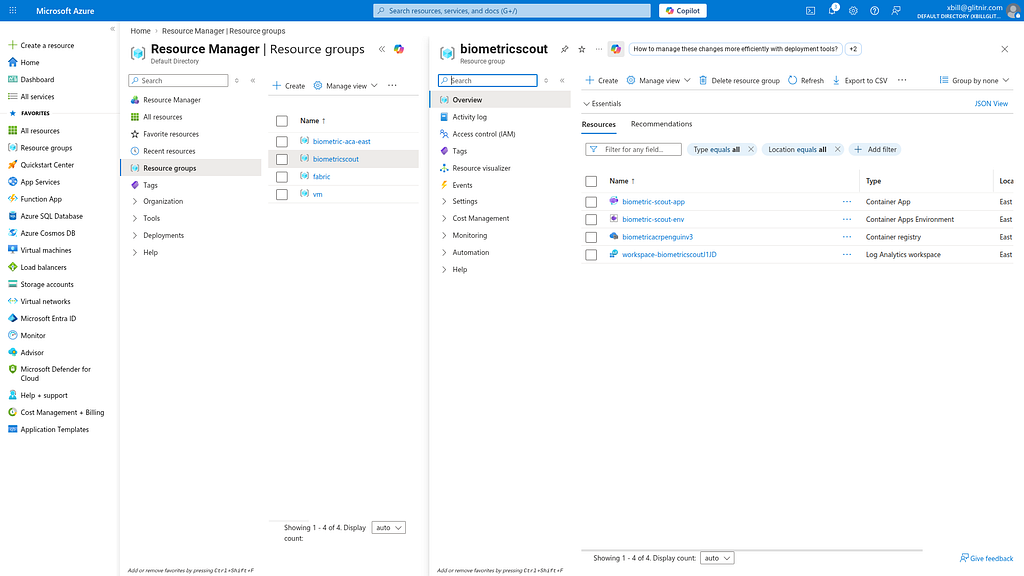Image resolution: width=1024 pixels, height=576 pixels.
Task: Check the biometricacrpenguinv3 resource box
Action: [x=591, y=238]
